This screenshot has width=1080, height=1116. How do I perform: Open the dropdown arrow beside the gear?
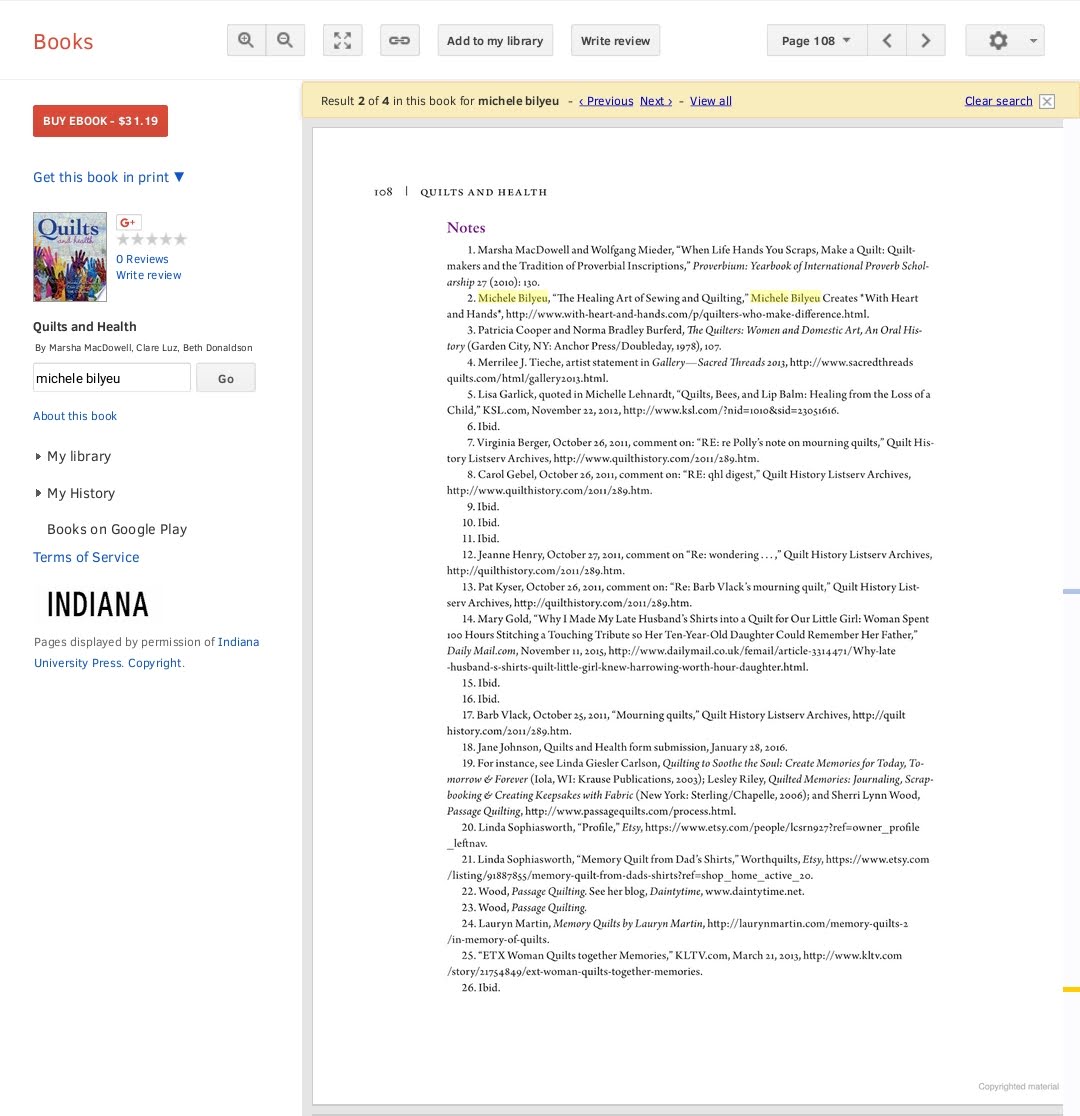click(1033, 41)
